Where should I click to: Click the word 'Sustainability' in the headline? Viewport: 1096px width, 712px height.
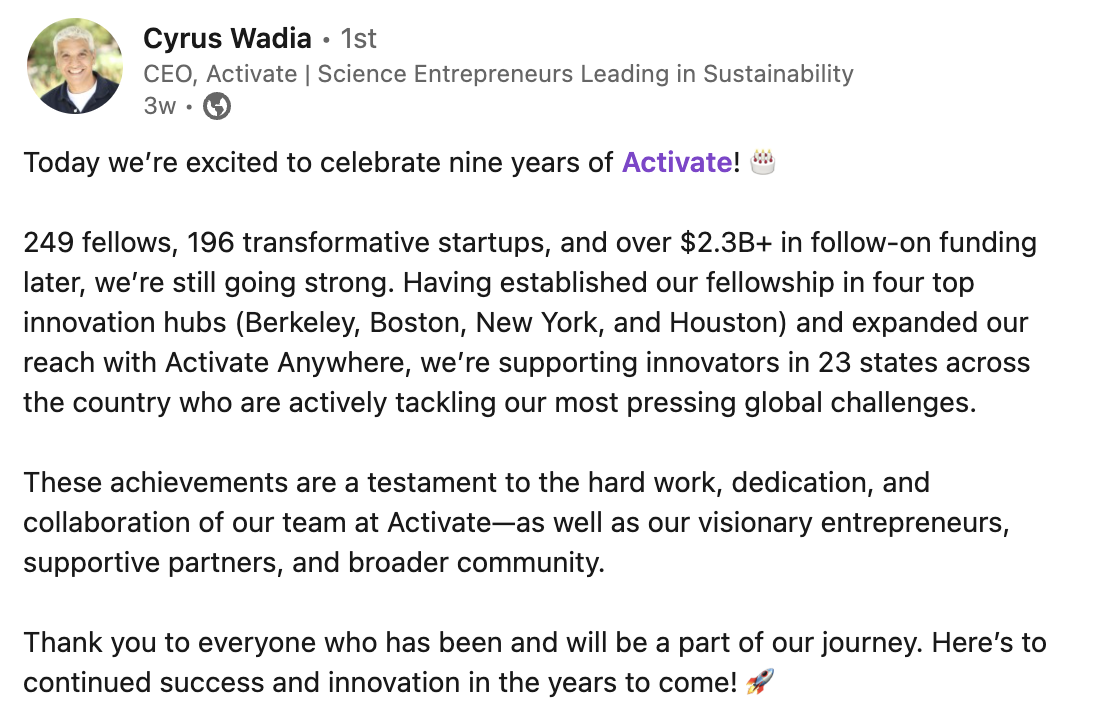(x=778, y=73)
